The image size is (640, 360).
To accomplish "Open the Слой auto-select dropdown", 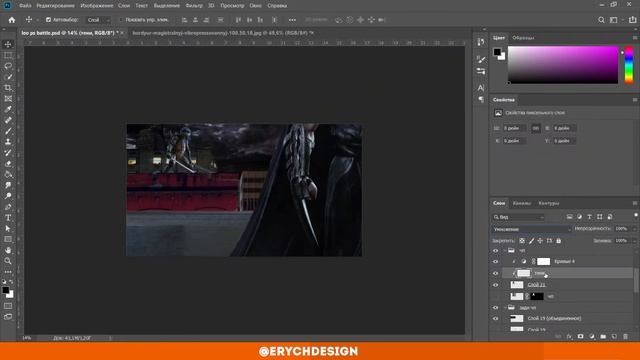I will 98,20.
